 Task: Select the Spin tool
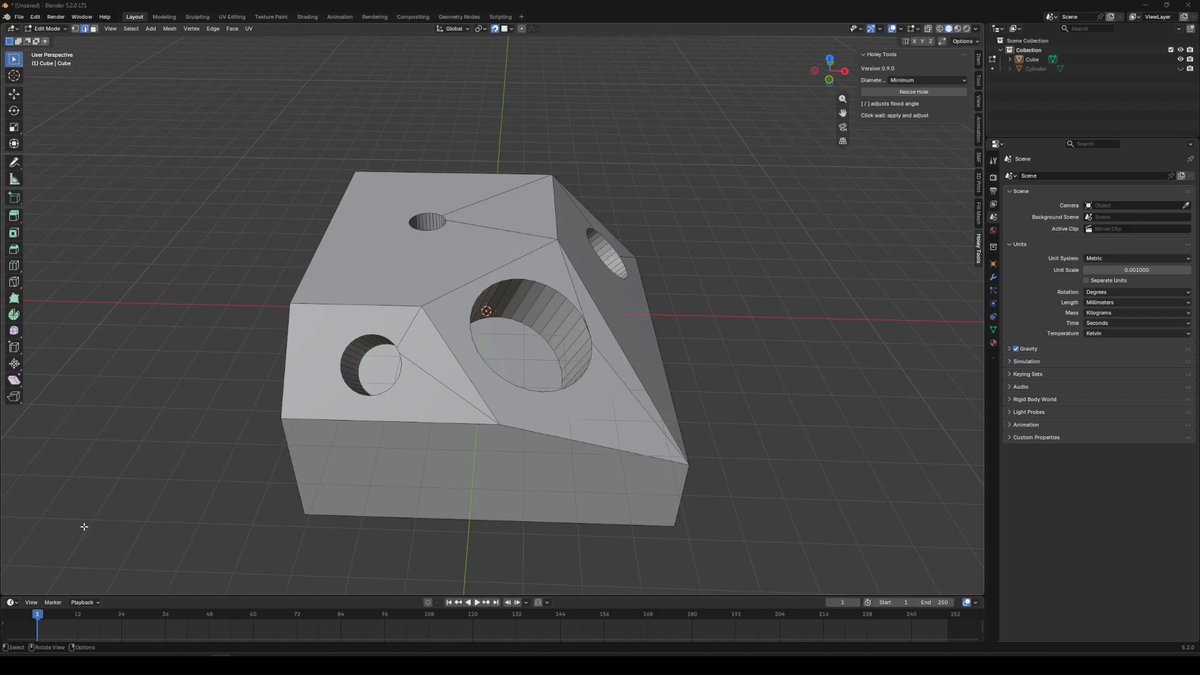[x=14, y=314]
